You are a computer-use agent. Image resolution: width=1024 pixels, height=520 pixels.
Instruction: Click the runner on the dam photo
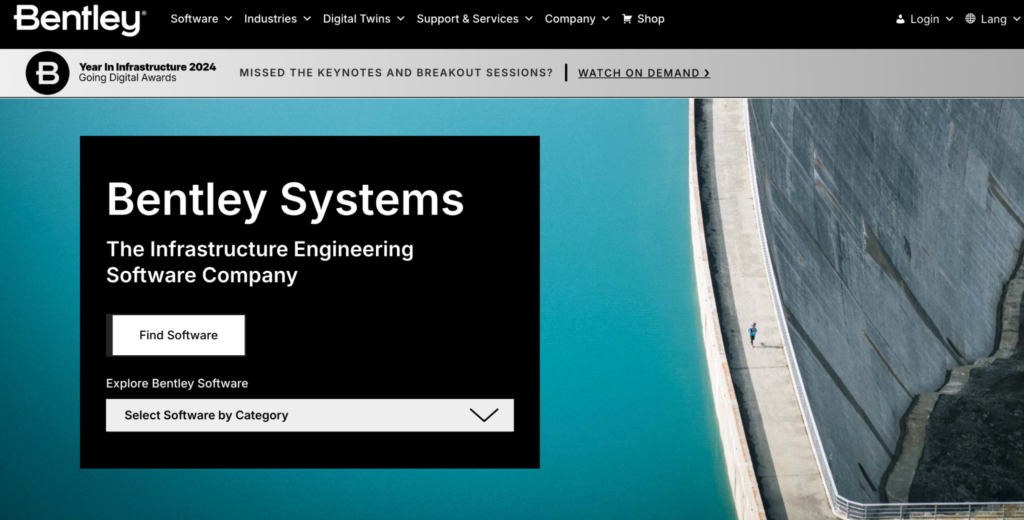tap(753, 334)
